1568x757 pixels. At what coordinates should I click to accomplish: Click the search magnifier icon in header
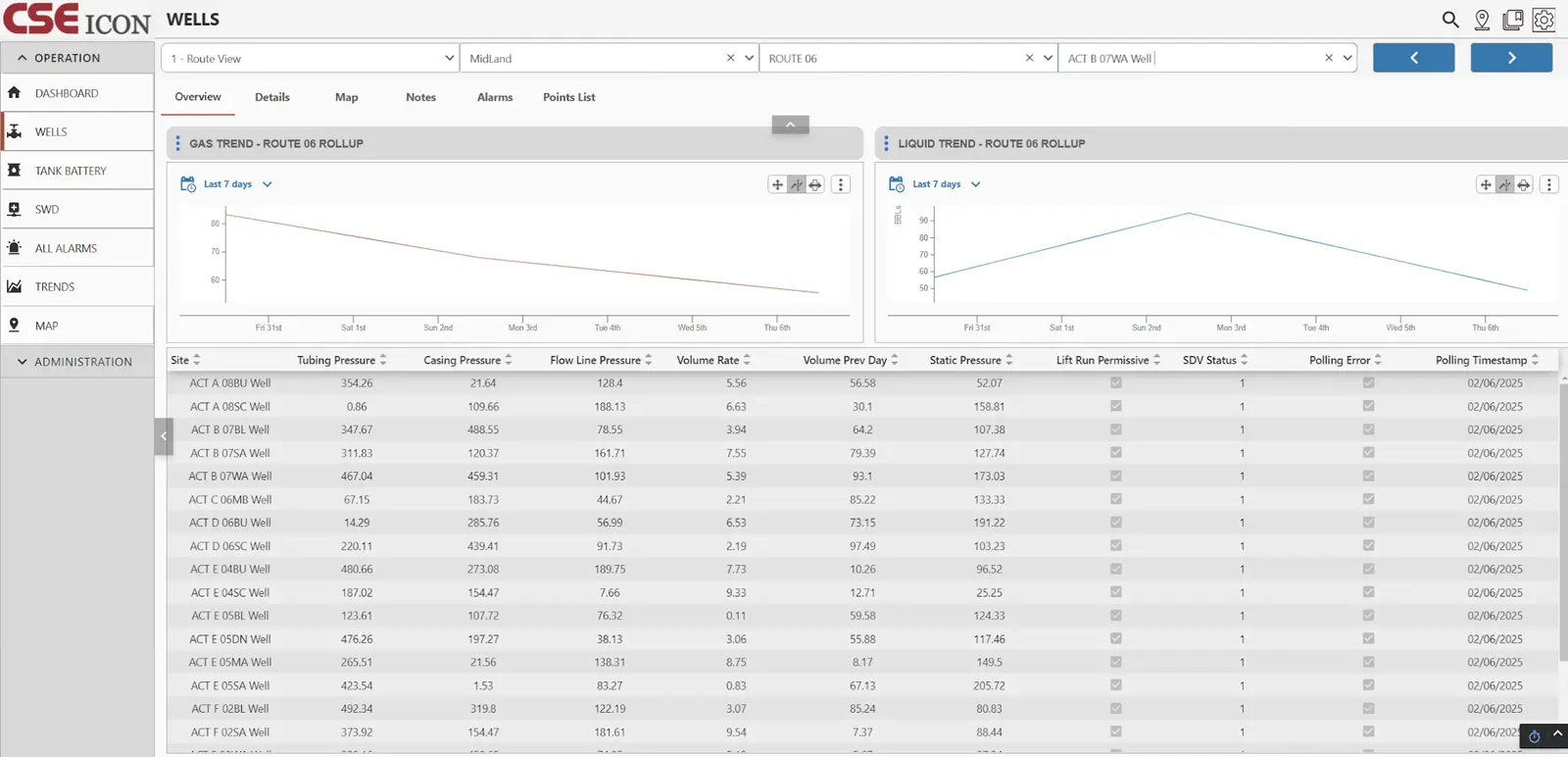(x=1450, y=20)
